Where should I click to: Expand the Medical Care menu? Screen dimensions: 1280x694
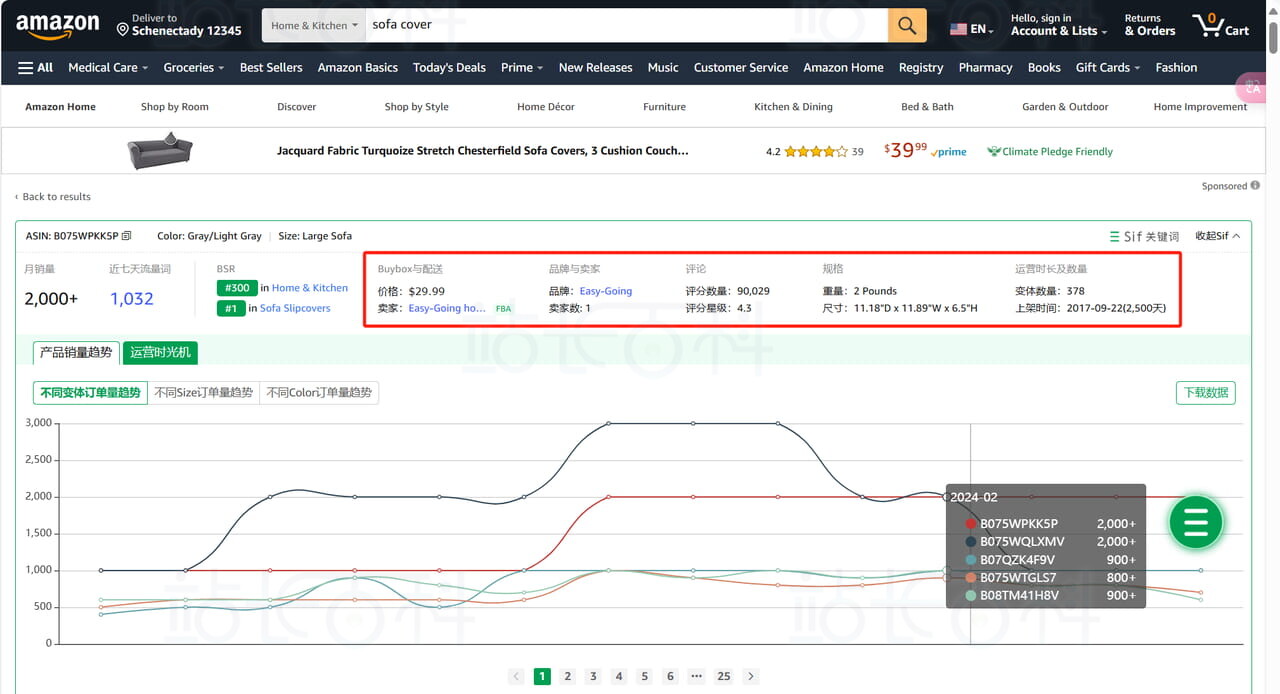point(108,67)
